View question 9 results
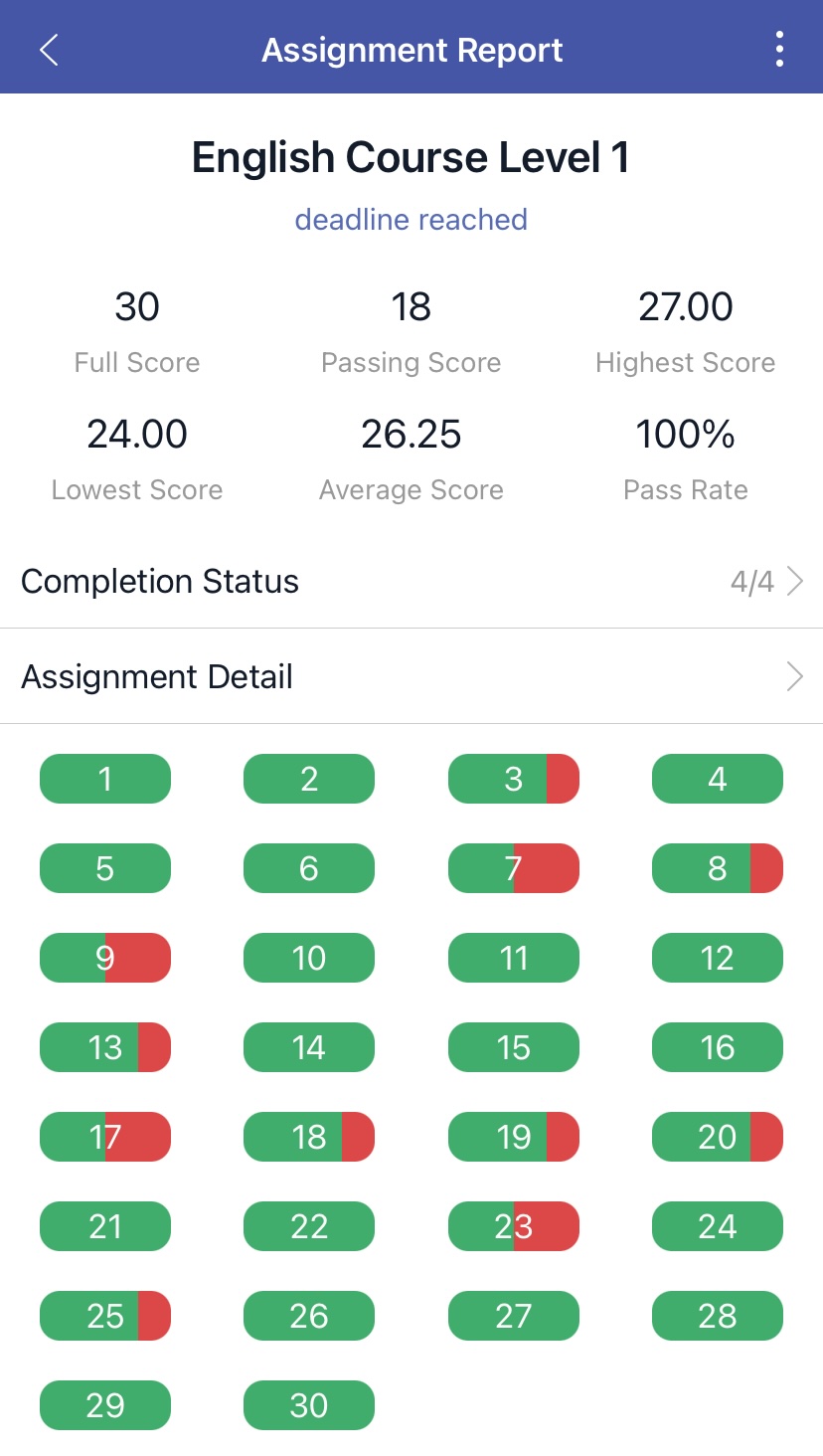 [105, 958]
